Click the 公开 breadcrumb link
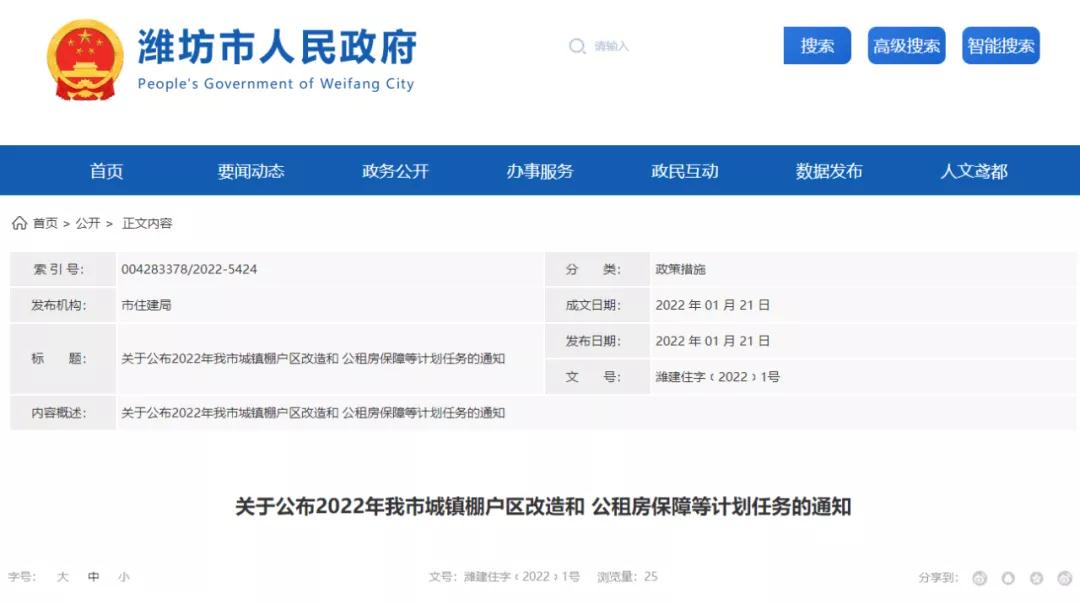Screen dimensions: 1080x604 tap(88, 223)
